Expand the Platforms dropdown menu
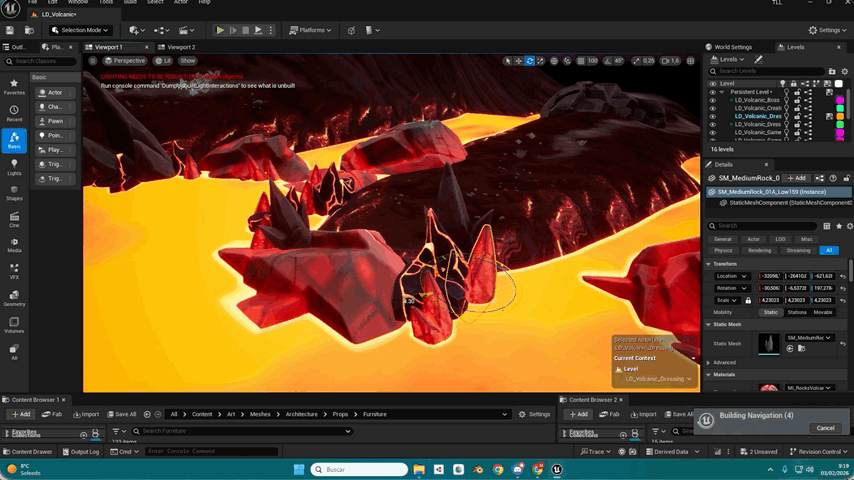This screenshot has width=854, height=480. (x=310, y=30)
